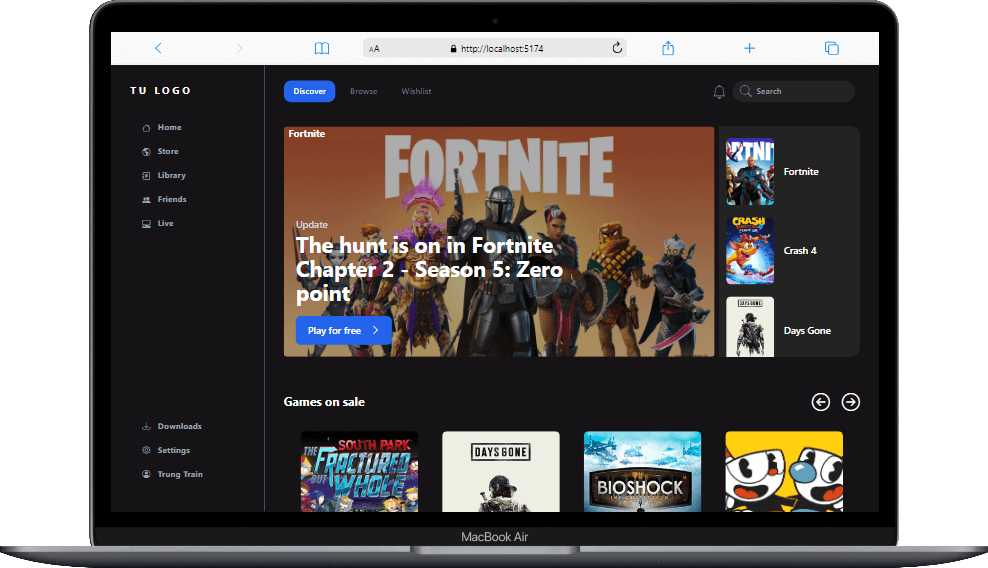Select Fortnite title in side list
Screen dimensions: 988x568
point(801,171)
